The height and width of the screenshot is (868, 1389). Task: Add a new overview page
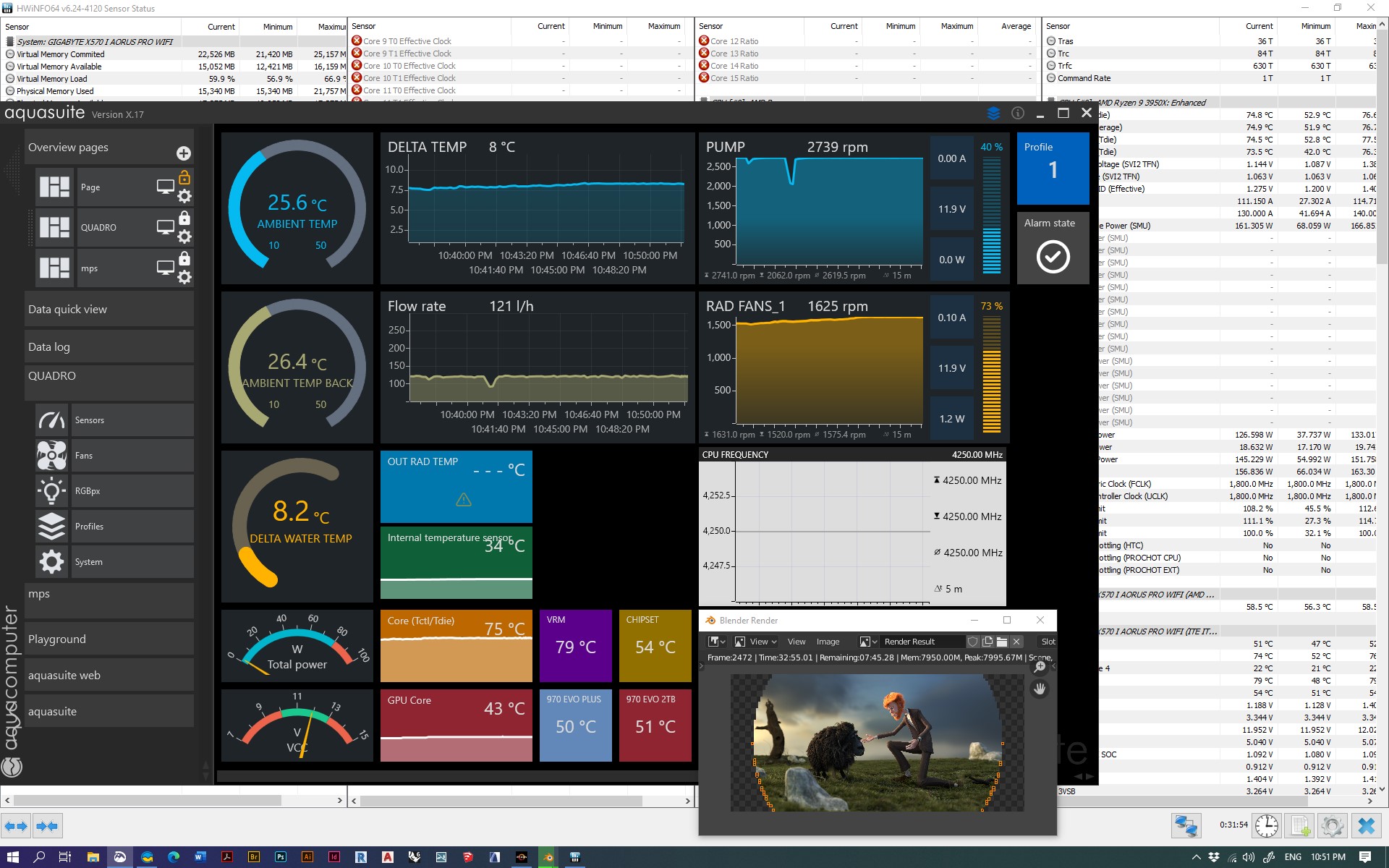pos(183,153)
